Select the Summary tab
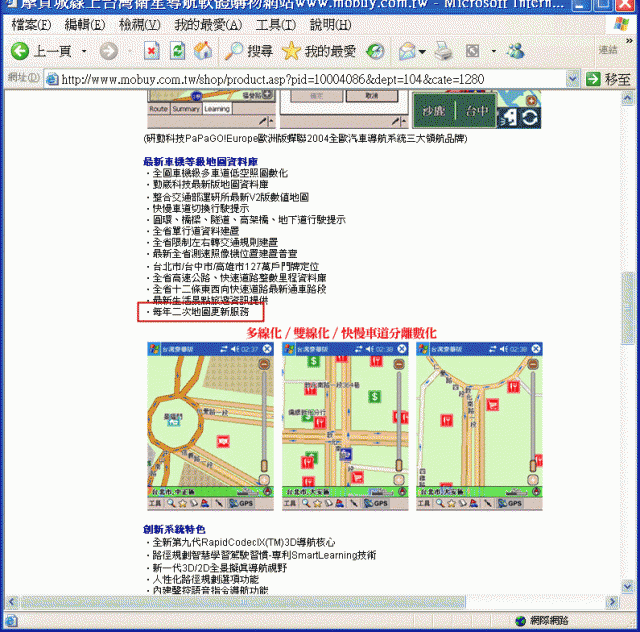Viewport: 640px width, 632px height. 186,109
